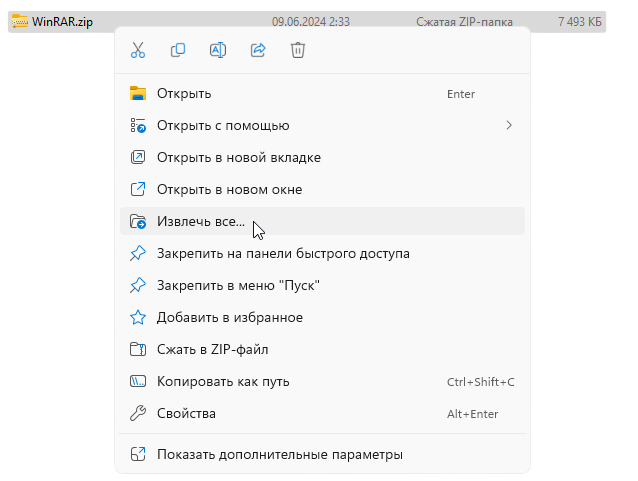
Task: Click the star icon for favorites
Action: (138, 318)
